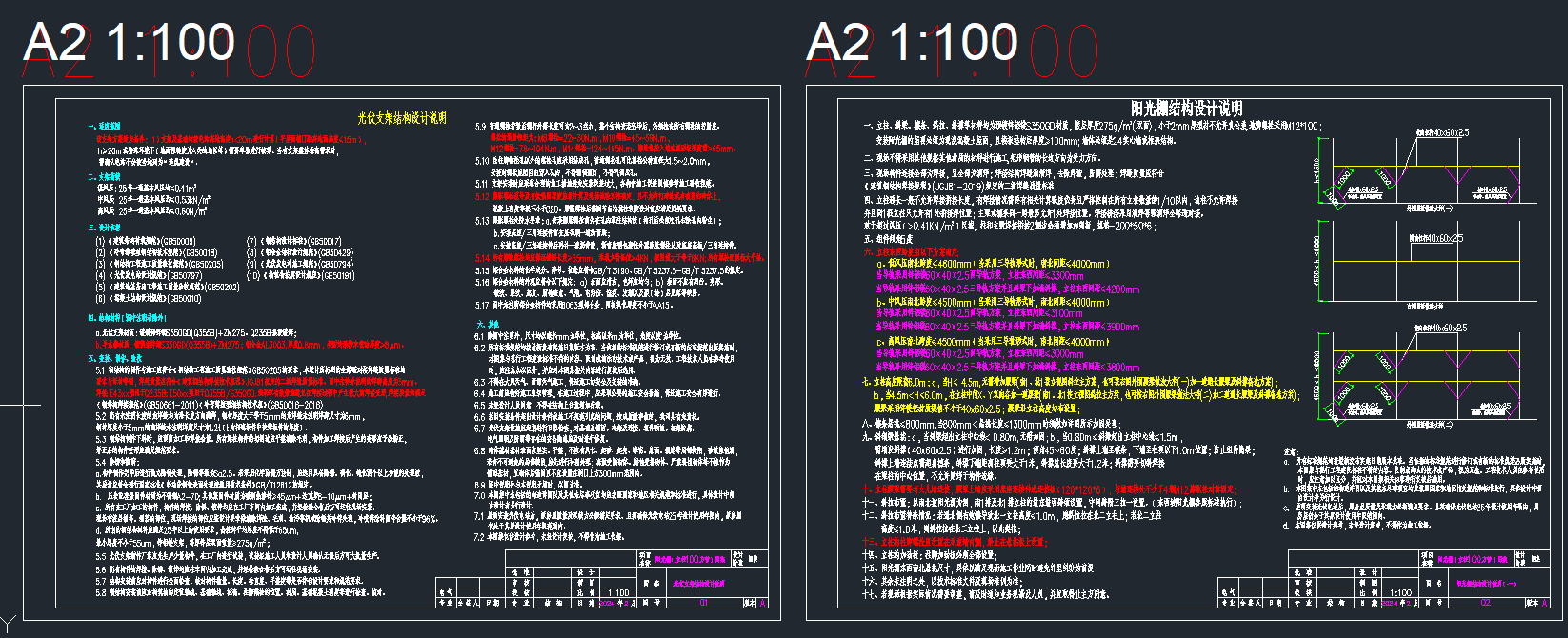1568x638 pixels.
Task: Click the white title 阳光棚结构设计说明
Action: pyautogui.click(x=1186, y=109)
